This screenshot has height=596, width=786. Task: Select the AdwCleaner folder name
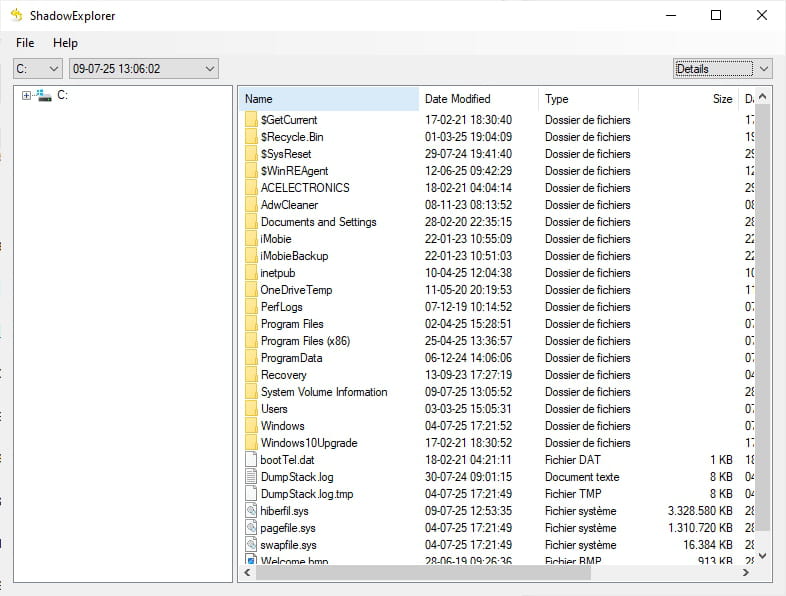pyautogui.click(x=289, y=205)
